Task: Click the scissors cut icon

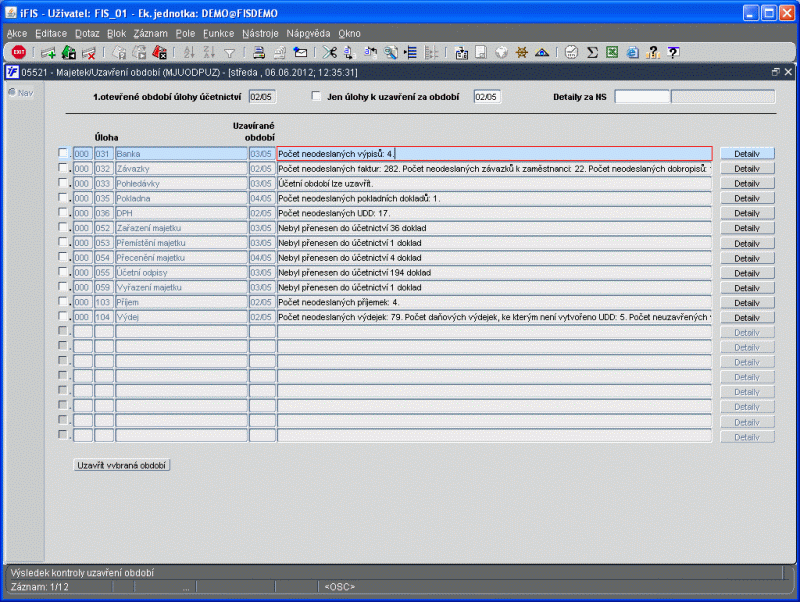Action: click(x=330, y=52)
